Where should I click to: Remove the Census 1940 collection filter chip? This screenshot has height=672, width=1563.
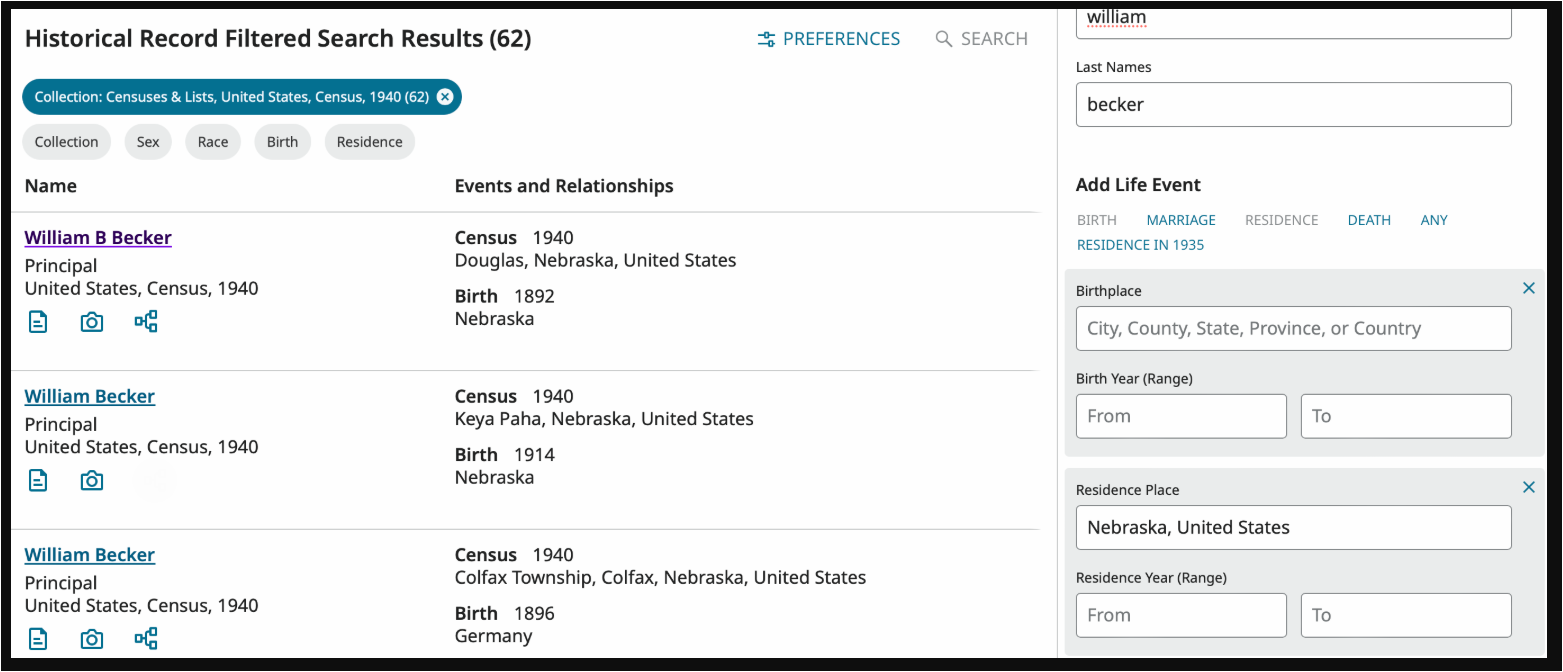click(x=445, y=97)
